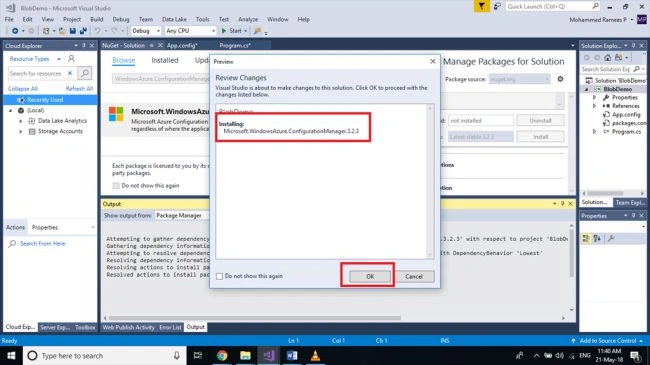Click the Search From Here link
This screenshot has width=650, height=365.
pyautogui.click(x=43, y=243)
